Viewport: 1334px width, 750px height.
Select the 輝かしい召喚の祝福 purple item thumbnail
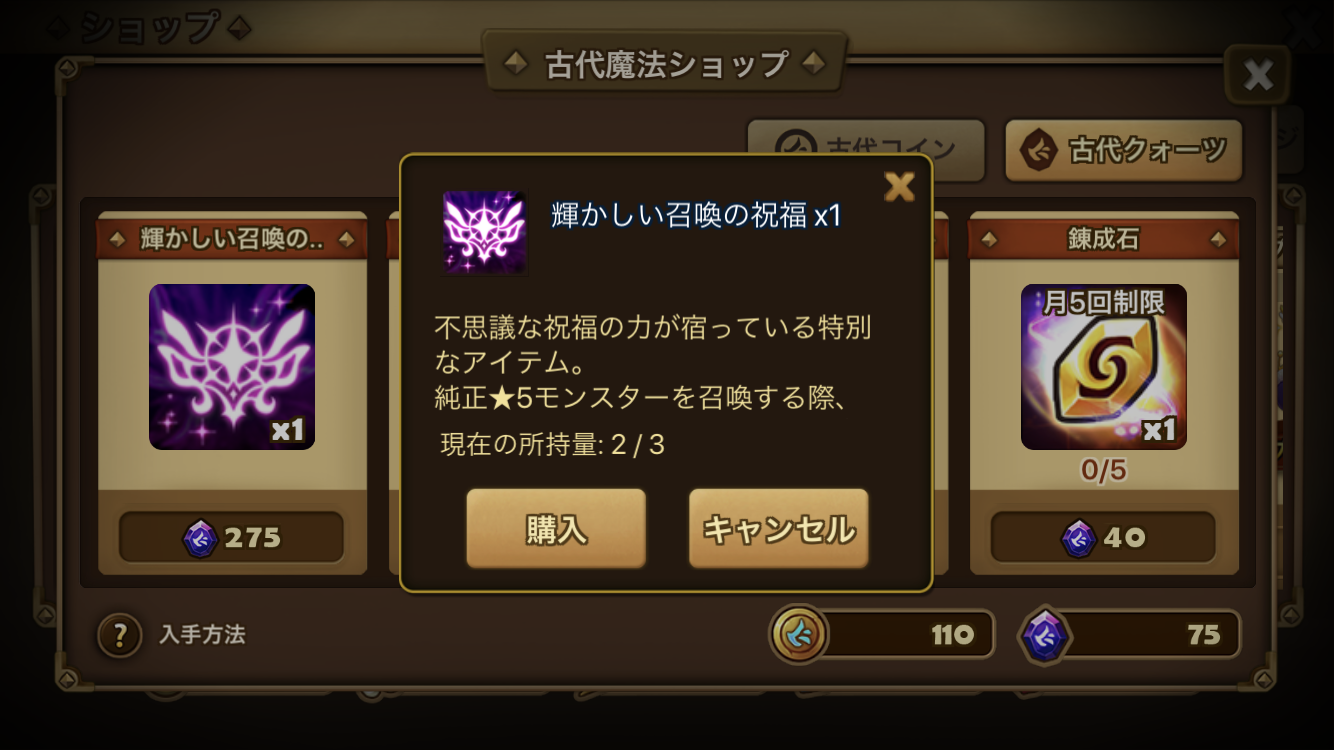click(x=232, y=367)
